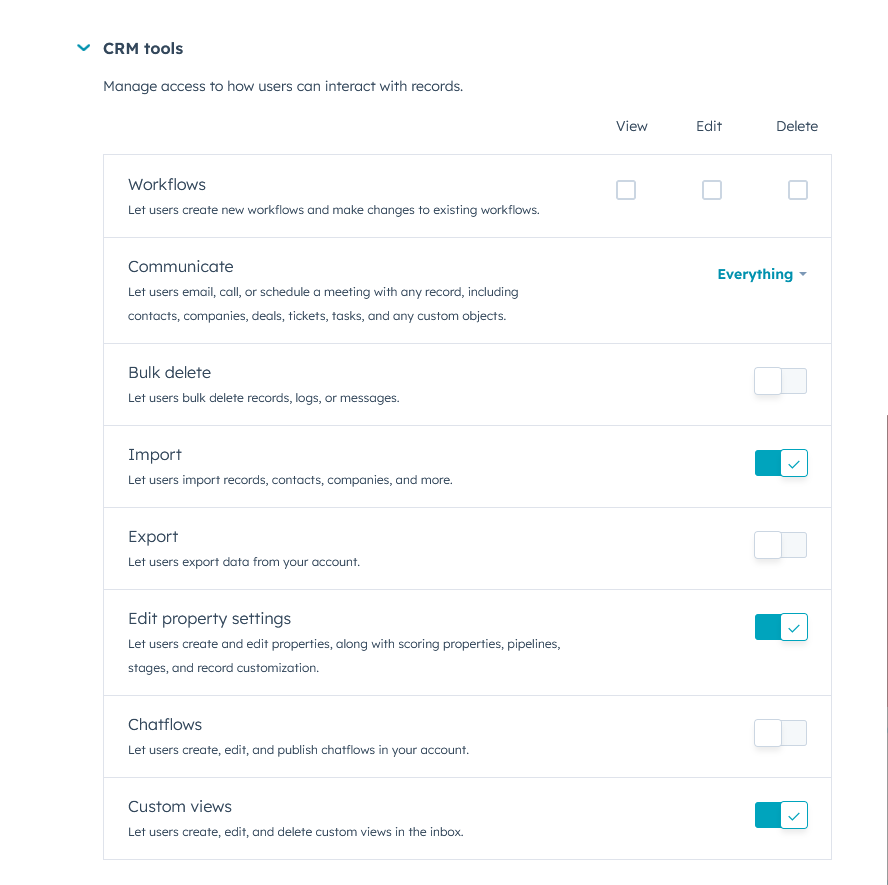Viewport: 888px width, 885px height.
Task: Select the Everything link in Communicate row
Action: (755, 274)
